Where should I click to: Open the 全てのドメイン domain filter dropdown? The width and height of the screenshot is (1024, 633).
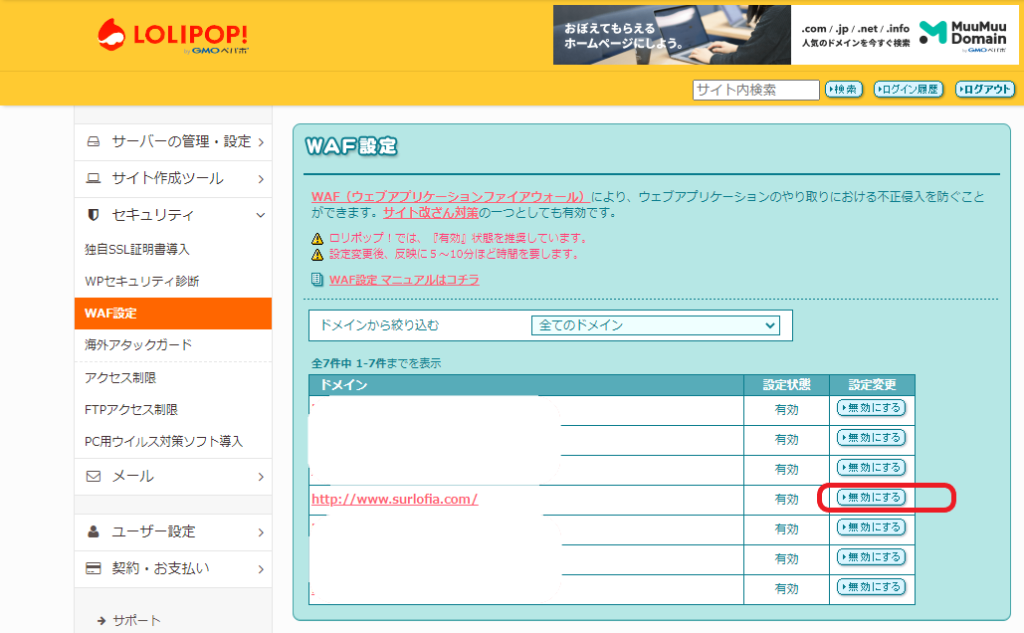(x=654, y=325)
